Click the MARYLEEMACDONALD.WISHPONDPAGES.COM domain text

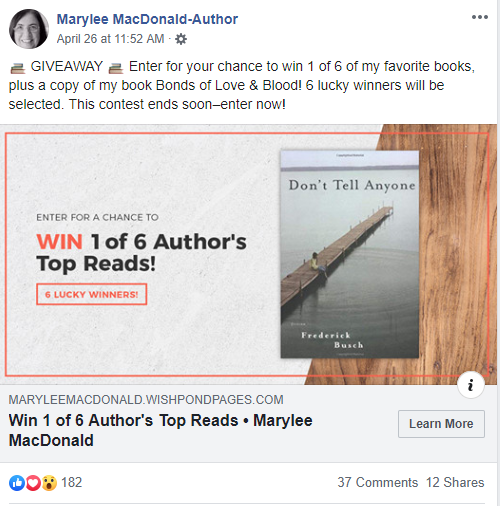[146, 399]
